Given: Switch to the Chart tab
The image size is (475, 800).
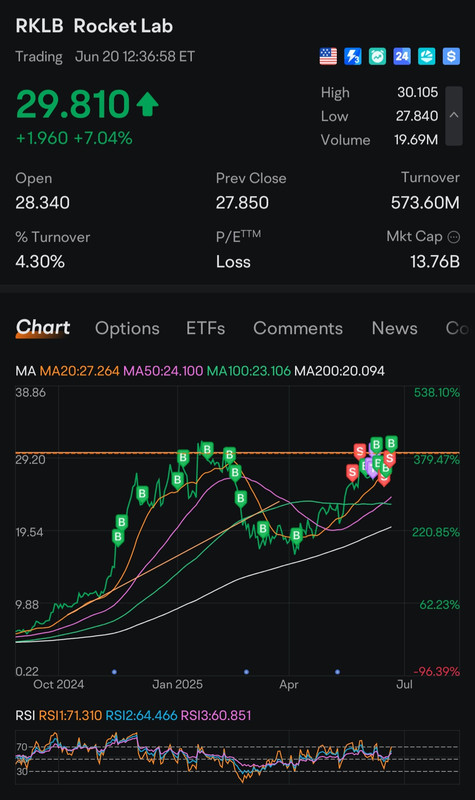Looking at the screenshot, I should point(43,328).
